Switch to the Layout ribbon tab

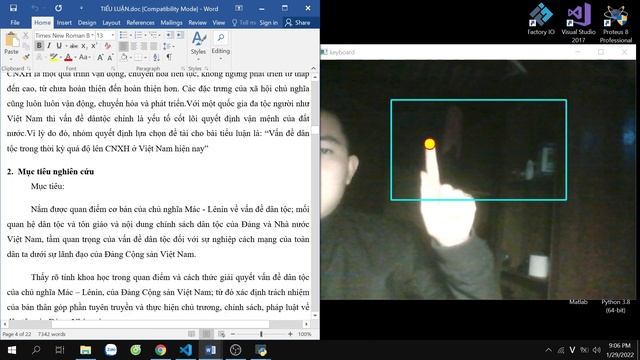pos(111,22)
